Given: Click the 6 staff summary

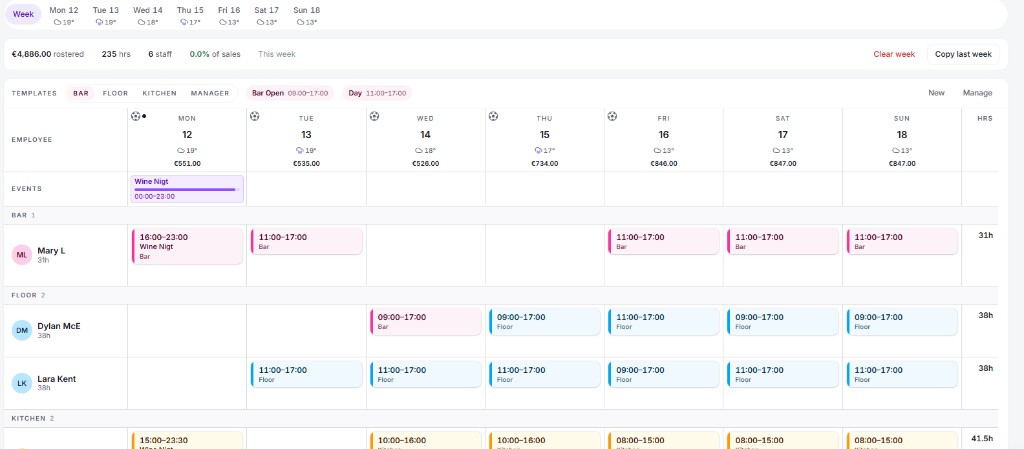Looking at the screenshot, I should coord(160,54).
